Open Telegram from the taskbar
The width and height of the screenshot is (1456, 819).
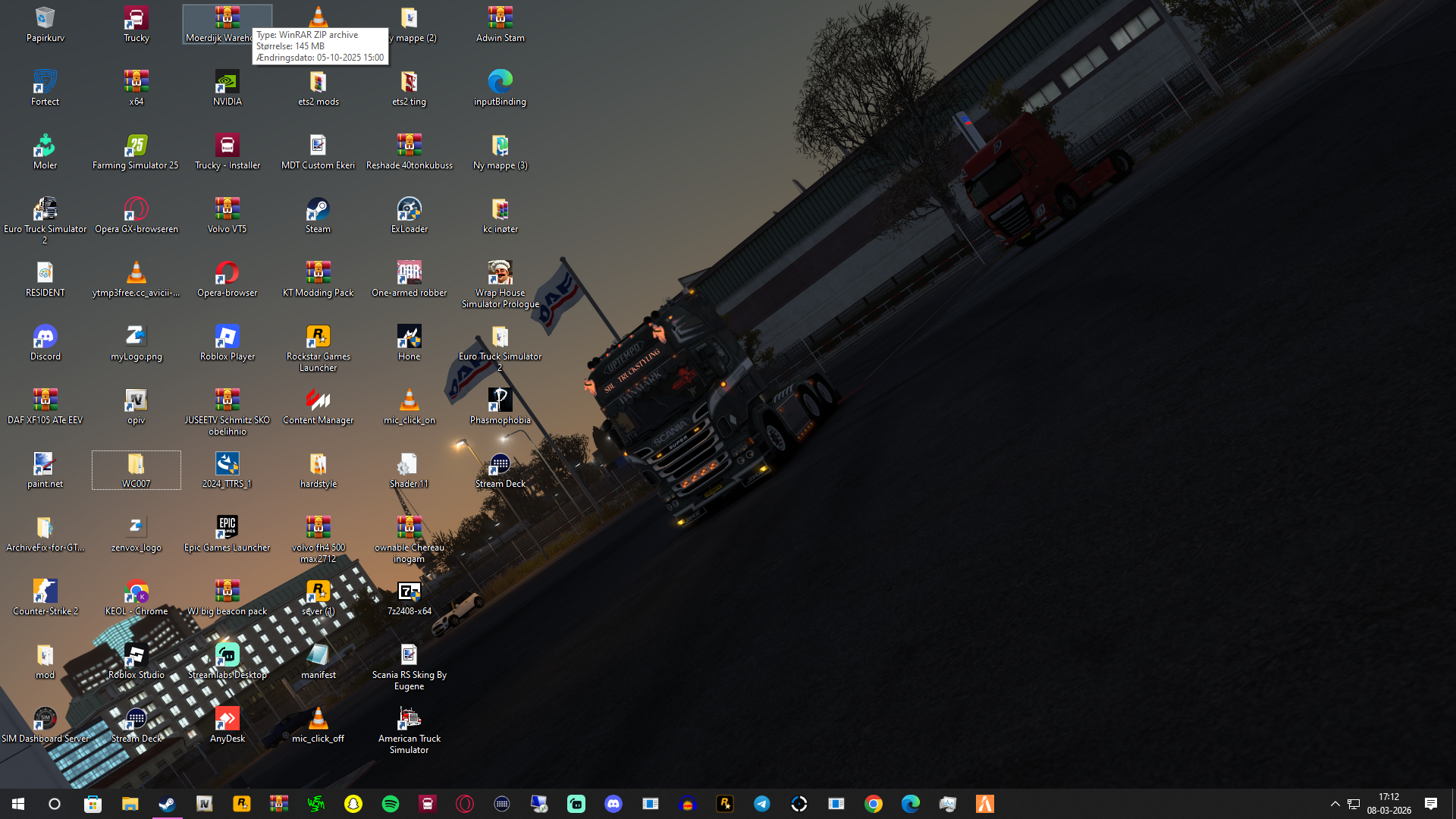tap(762, 804)
